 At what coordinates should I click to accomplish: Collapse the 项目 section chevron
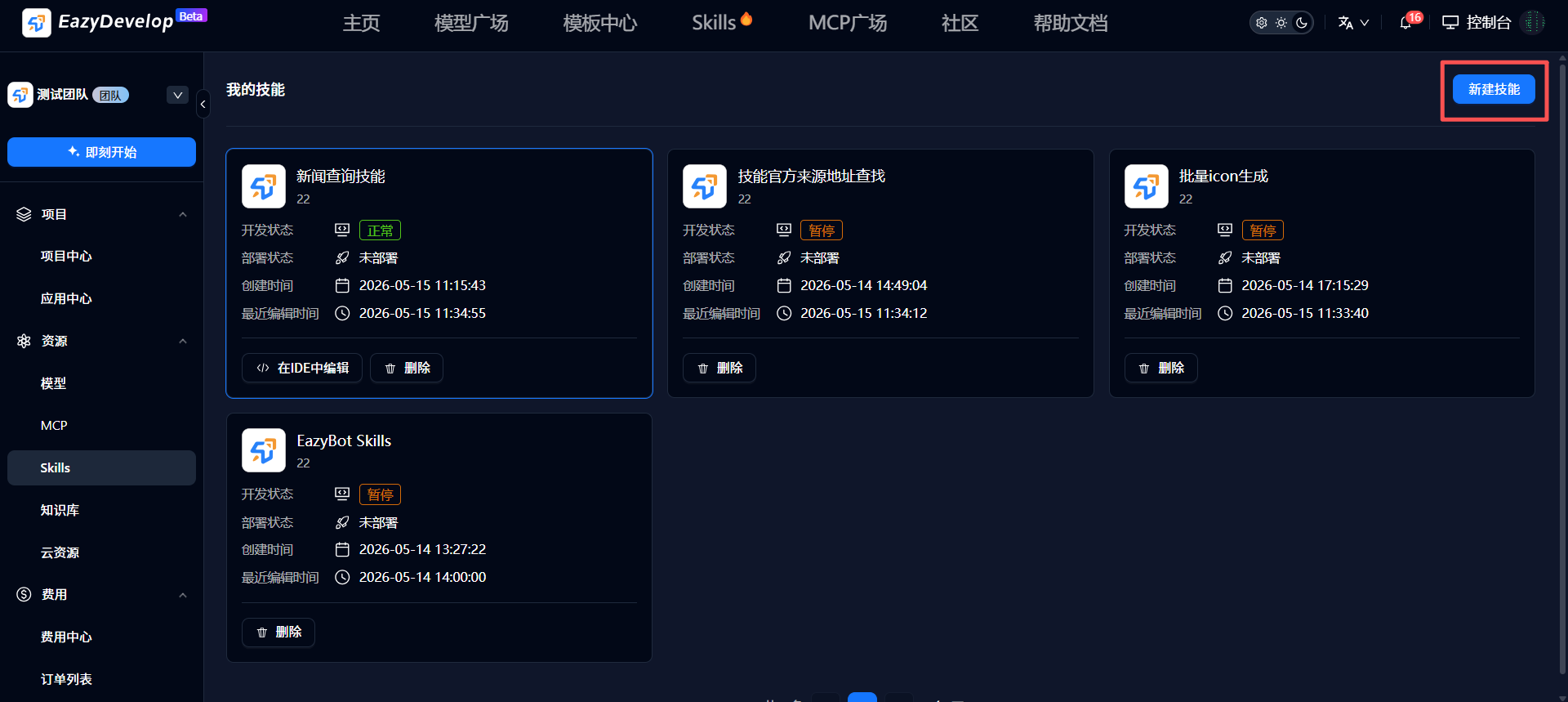(183, 215)
